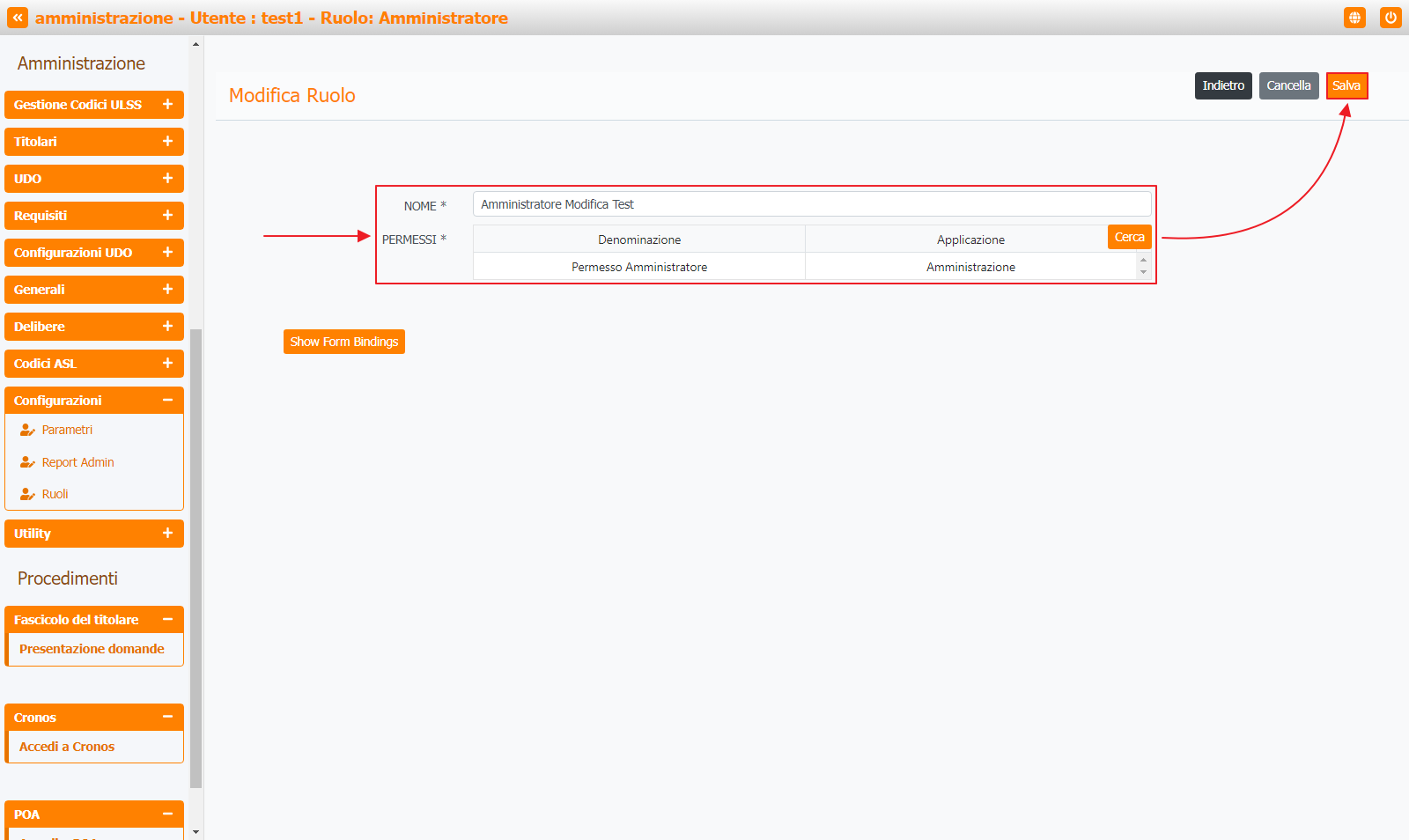Click the Show Form Bindings button
Screen dimensions: 1409x840
click(343, 342)
